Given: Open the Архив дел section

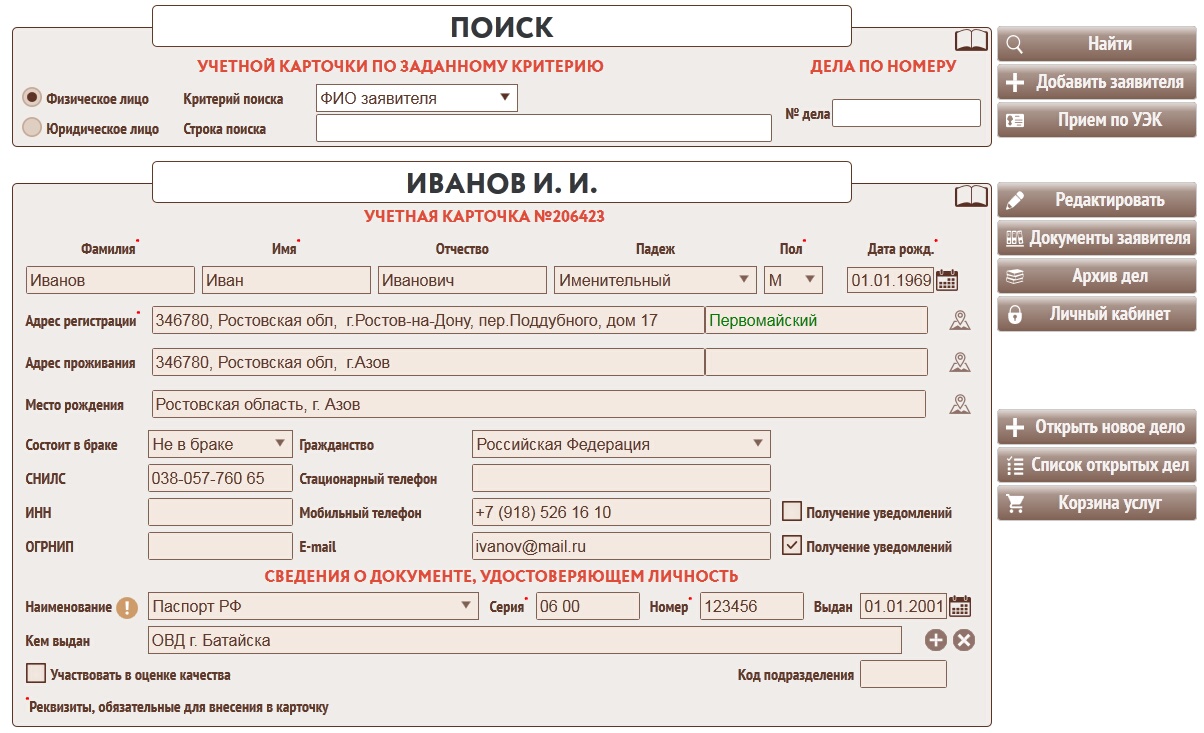Looking at the screenshot, I should 1096,276.
